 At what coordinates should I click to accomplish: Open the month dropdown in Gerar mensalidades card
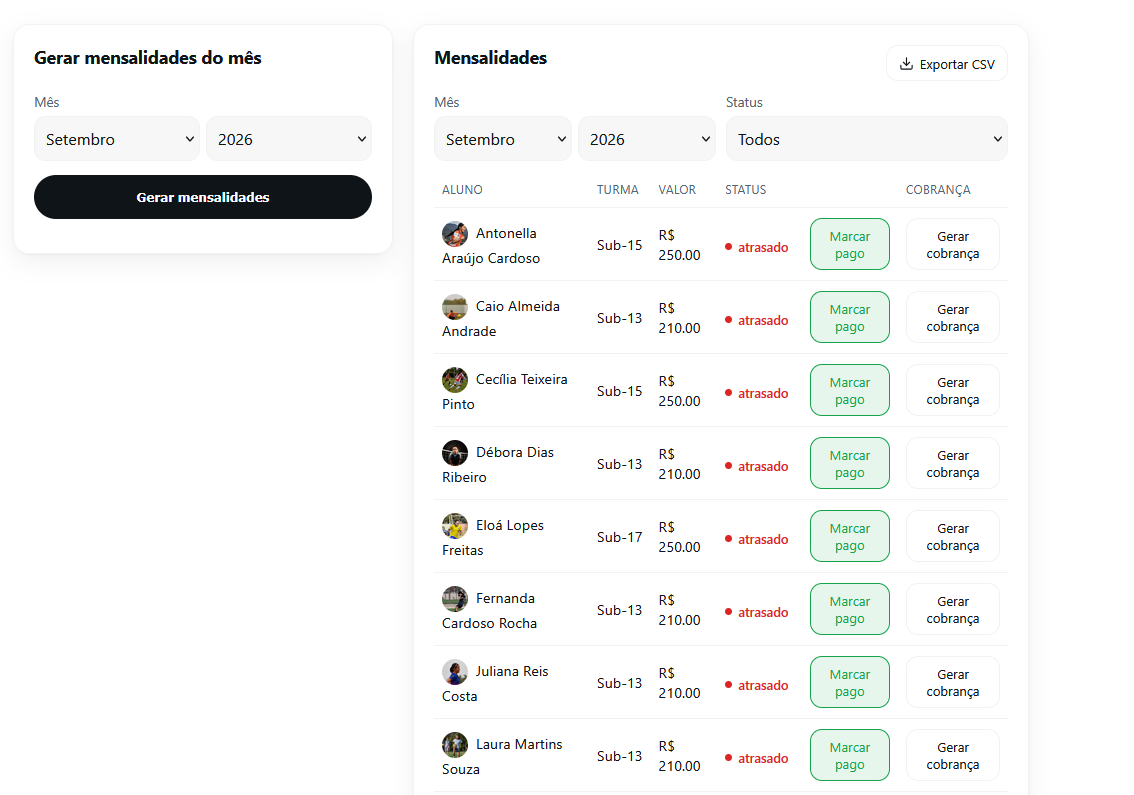pos(117,139)
